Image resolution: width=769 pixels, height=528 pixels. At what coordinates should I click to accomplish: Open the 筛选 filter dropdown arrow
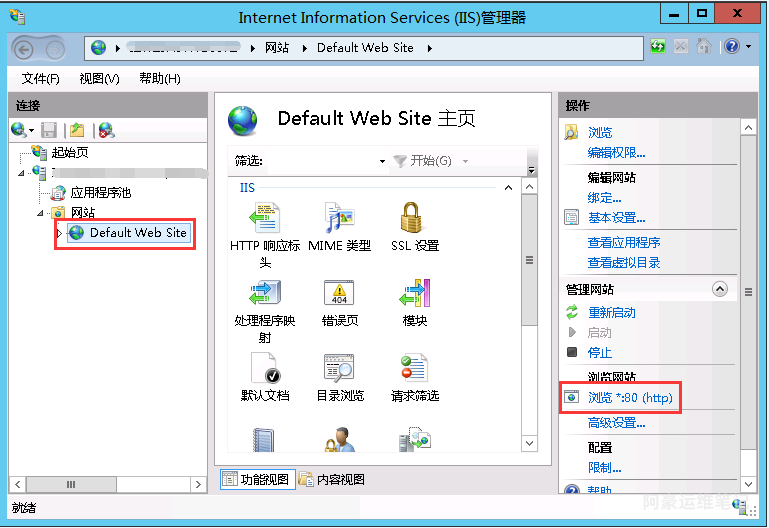click(x=382, y=162)
